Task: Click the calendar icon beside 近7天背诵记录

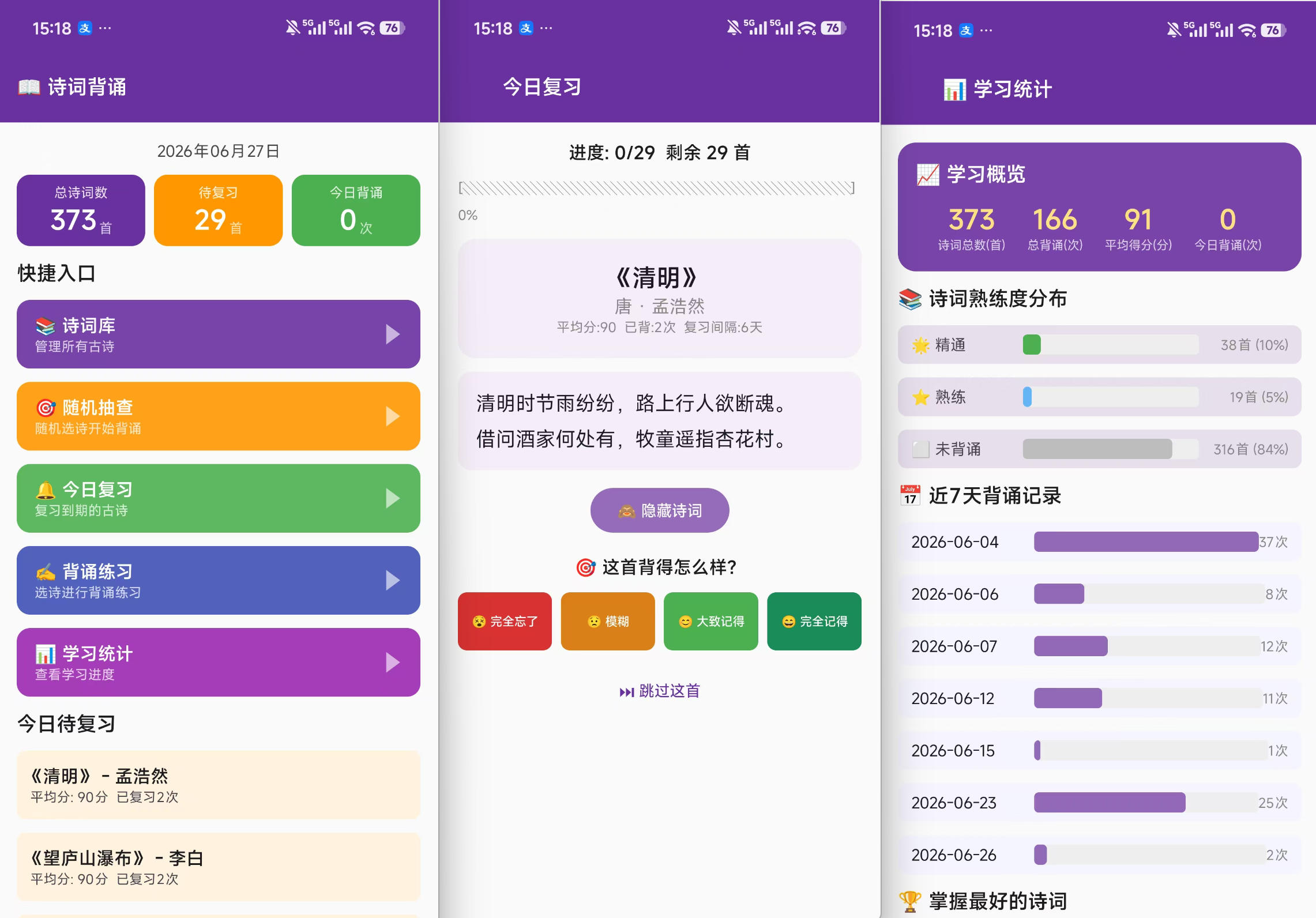Action: 910,495
